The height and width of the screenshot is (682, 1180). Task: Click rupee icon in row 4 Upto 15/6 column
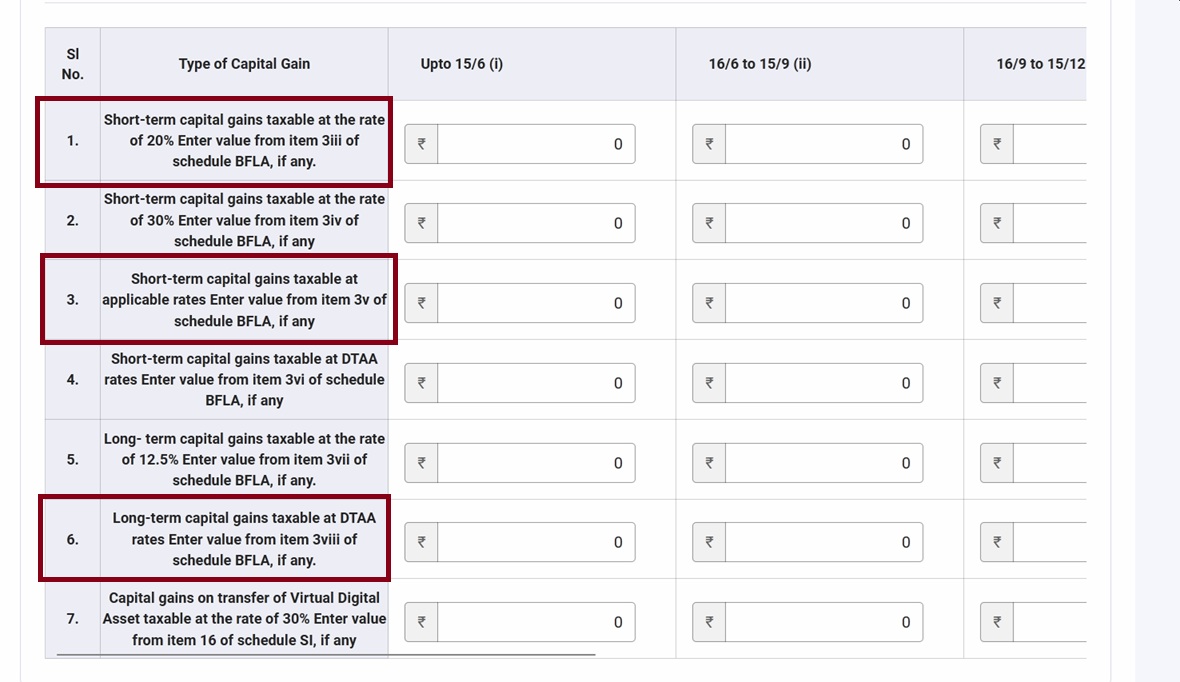[x=421, y=382]
